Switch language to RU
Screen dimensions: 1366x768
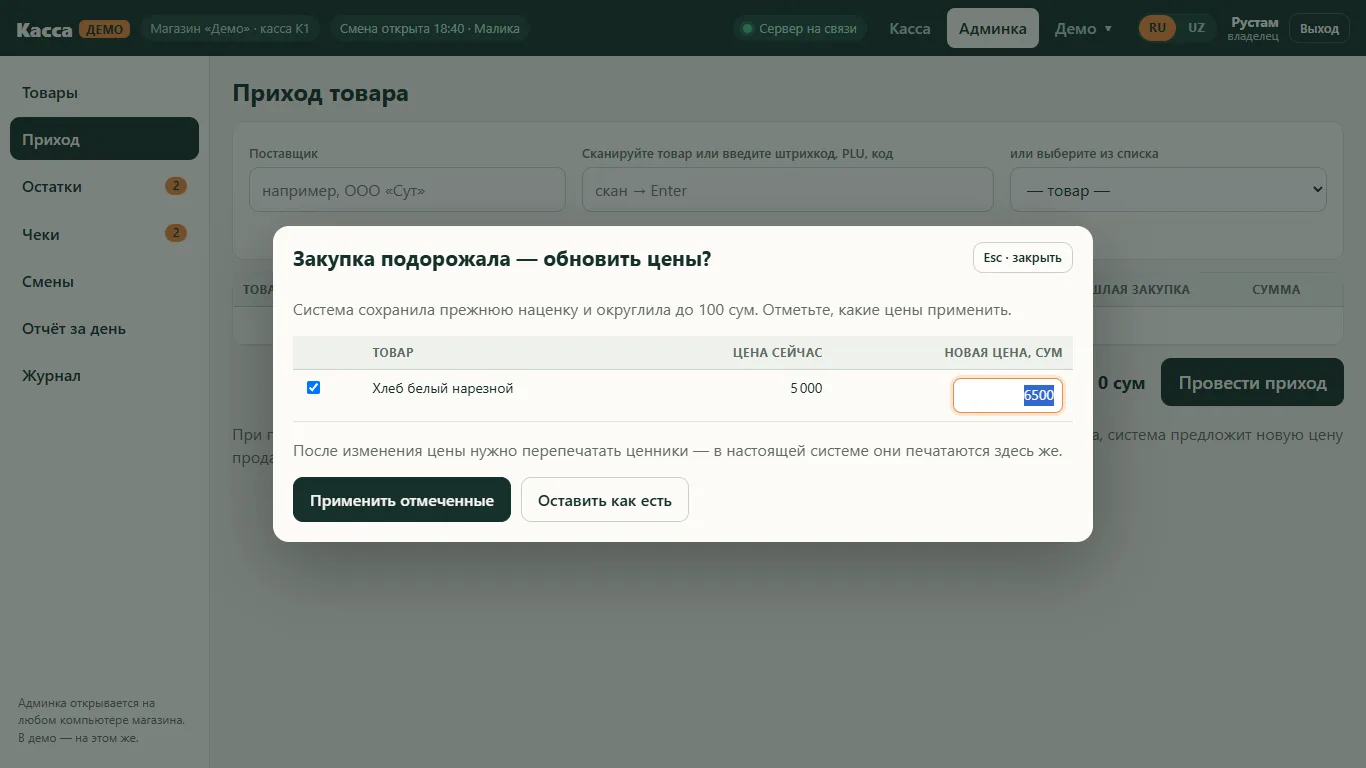tap(1157, 28)
